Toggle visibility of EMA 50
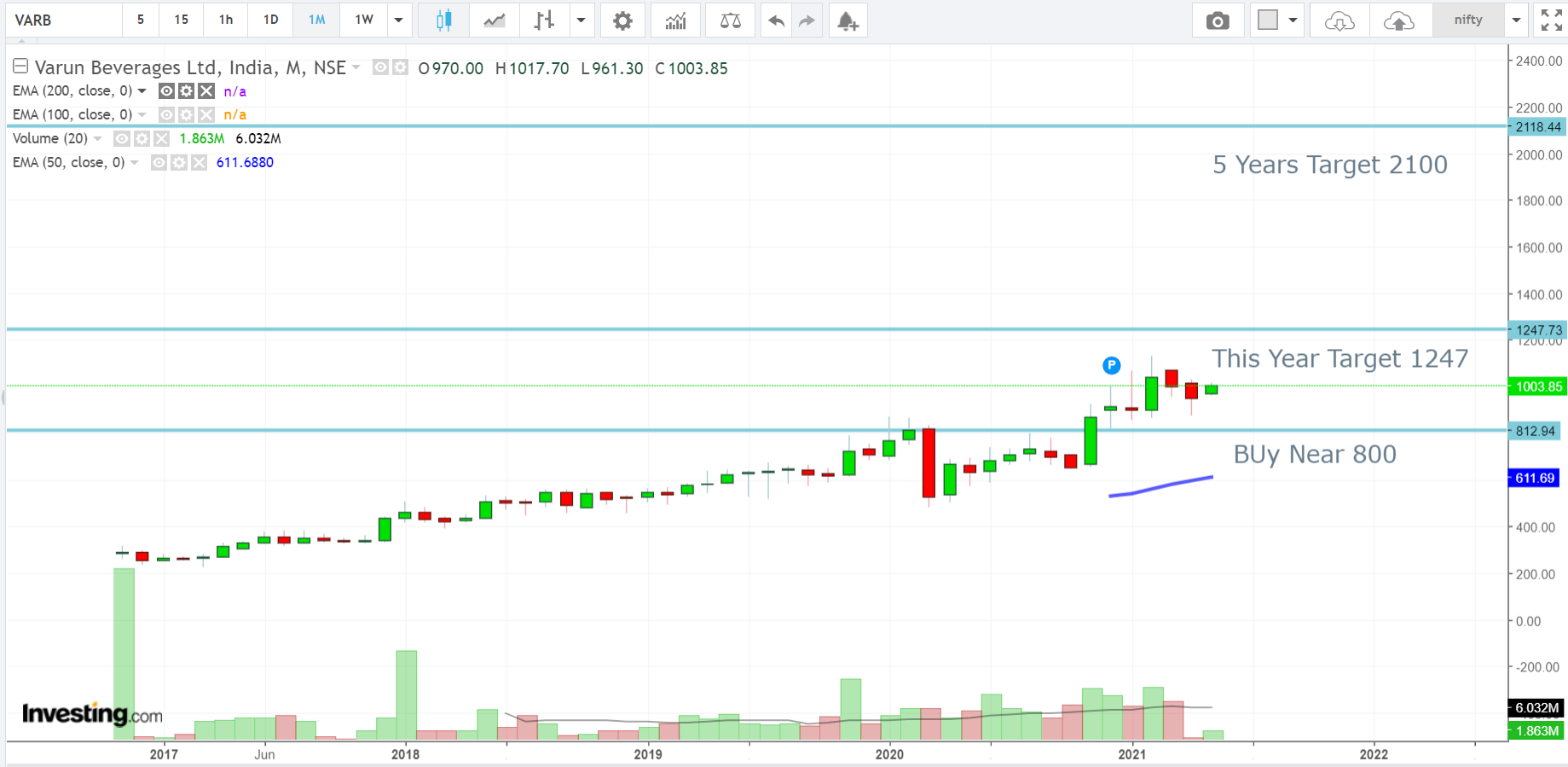Image resolution: width=1568 pixels, height=767 pixels. [159, 162]
